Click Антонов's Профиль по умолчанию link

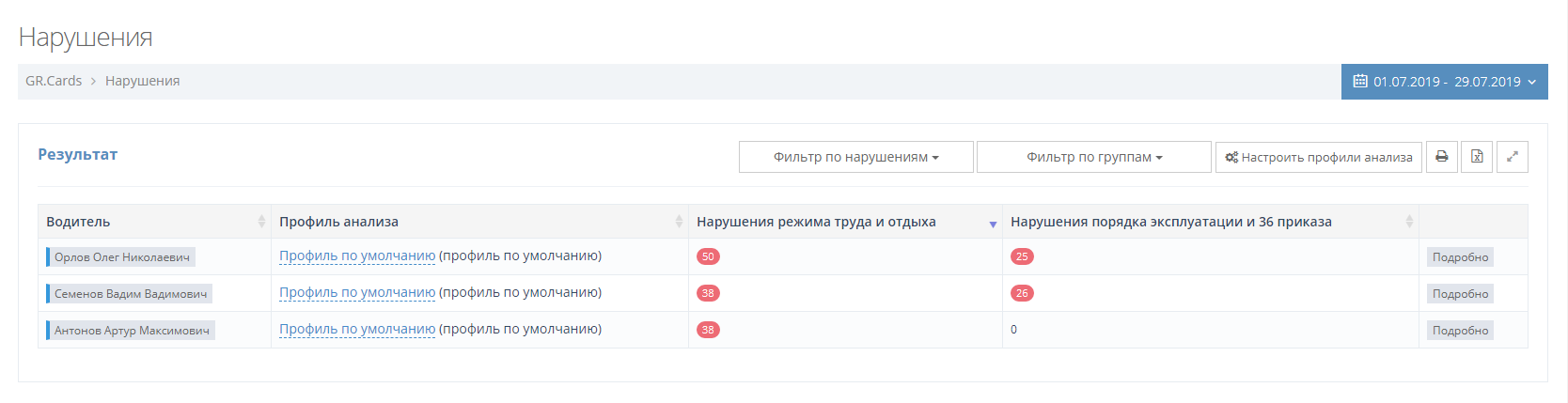(357, 329)
